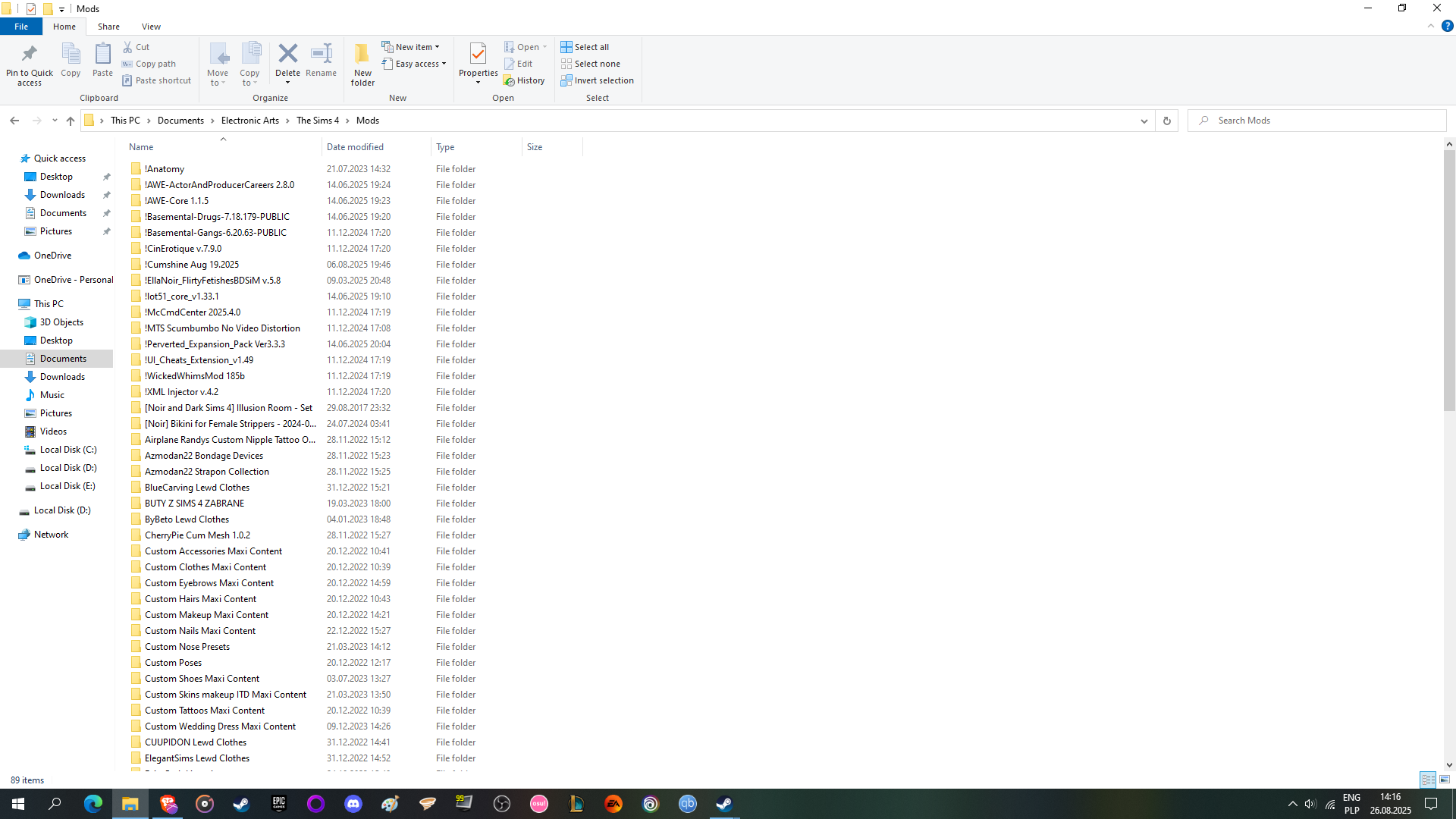Sort by the Type column header
The width and height of the screenshot is (1456, 819).
[x=476, y=147]
